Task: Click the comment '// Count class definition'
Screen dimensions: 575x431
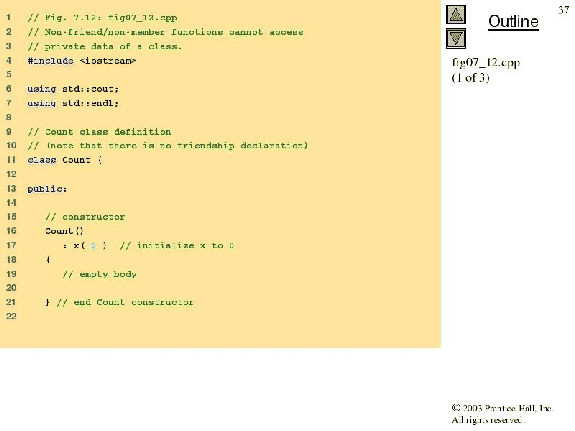Action: tap(99, 132)
